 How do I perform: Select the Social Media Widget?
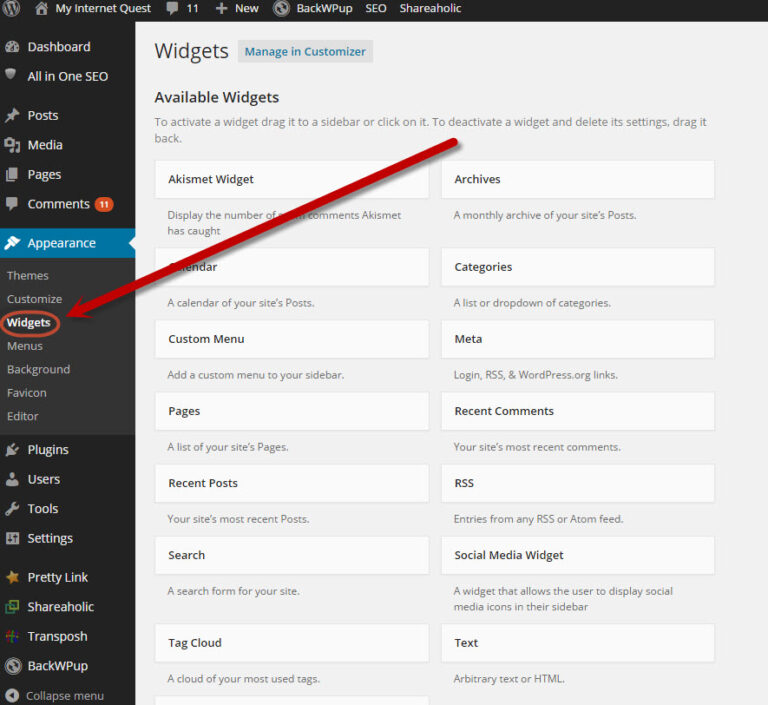578,555
